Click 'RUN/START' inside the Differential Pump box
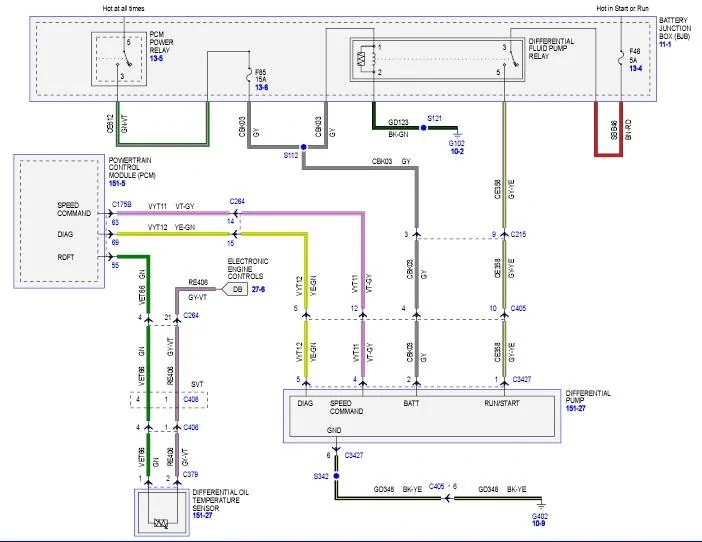Viewport: 702px width, 542px height. pos(502,403)
